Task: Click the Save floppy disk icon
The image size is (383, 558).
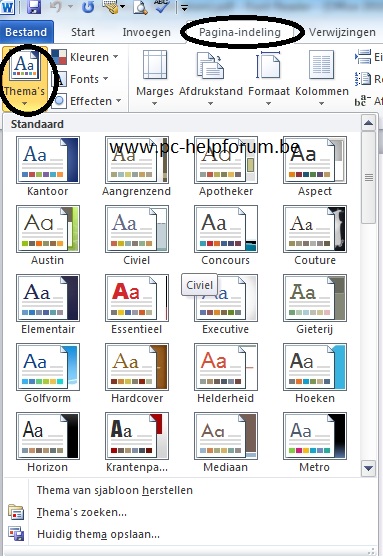Action: (34, 7)
